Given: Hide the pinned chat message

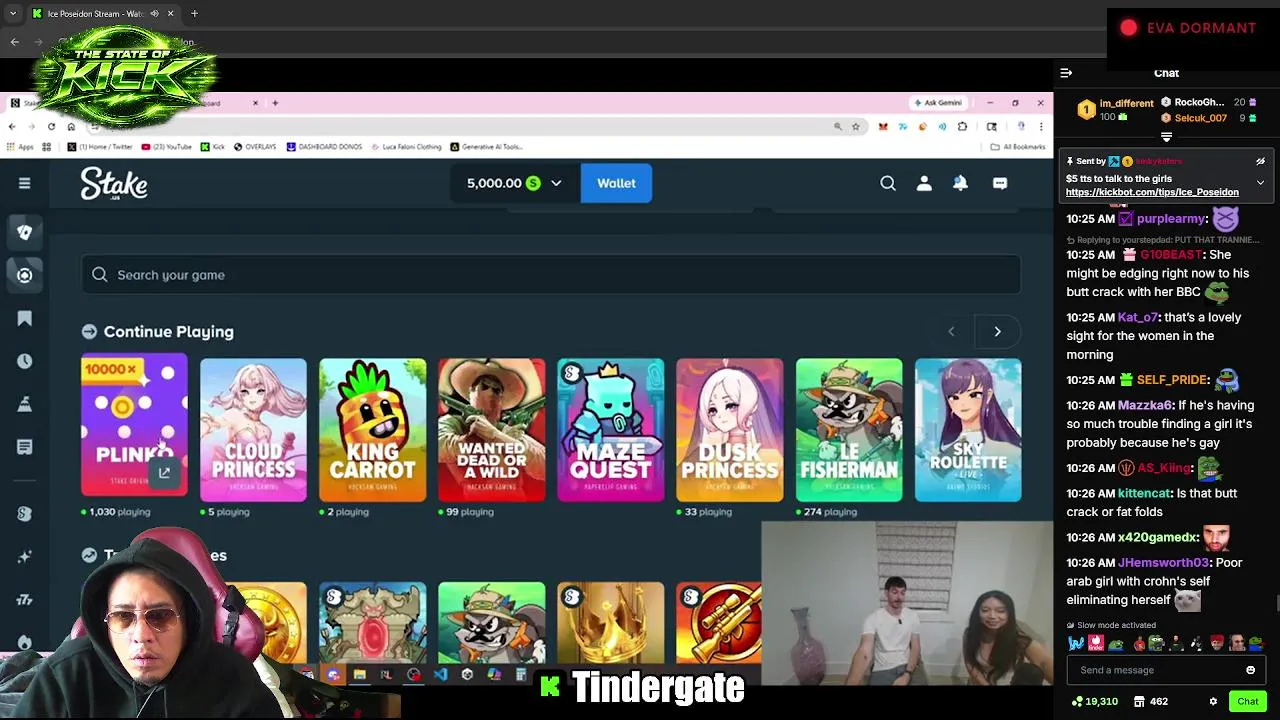Looking at the screenshot, I should coord(1260,161).
